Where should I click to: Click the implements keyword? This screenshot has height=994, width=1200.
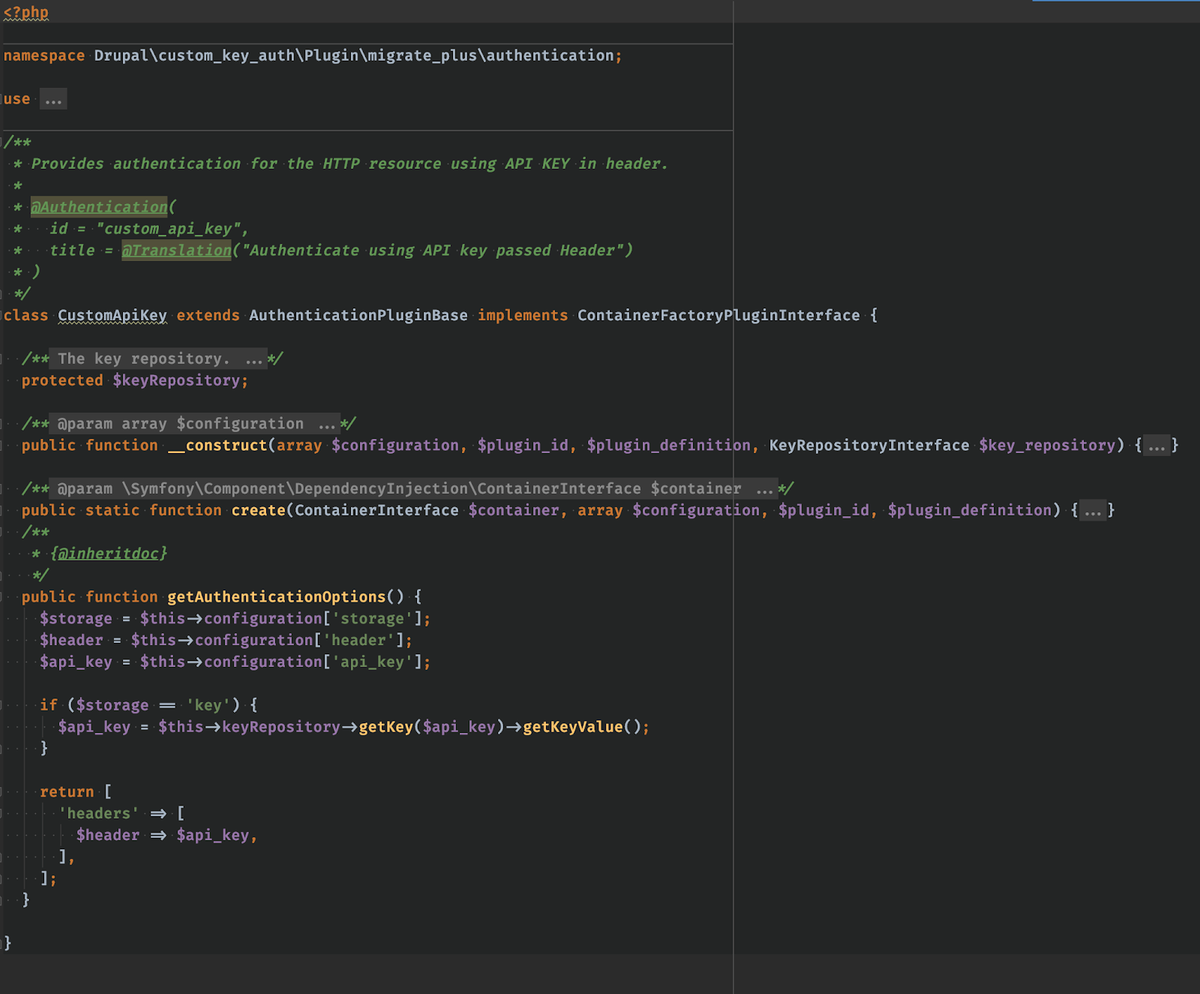(x=523, y=315)
